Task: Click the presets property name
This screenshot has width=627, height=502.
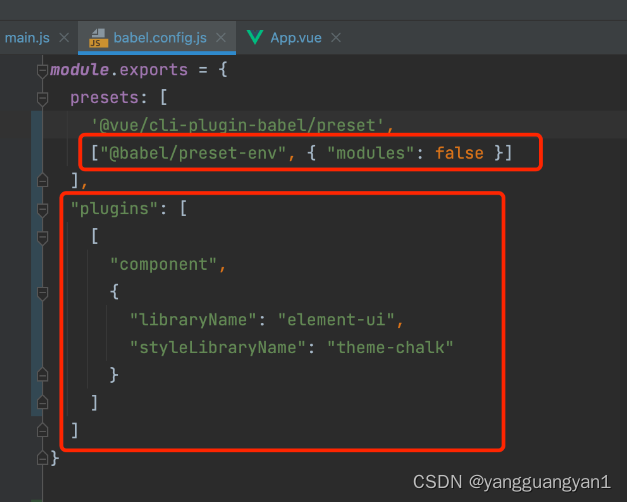Action: point(104,98)
